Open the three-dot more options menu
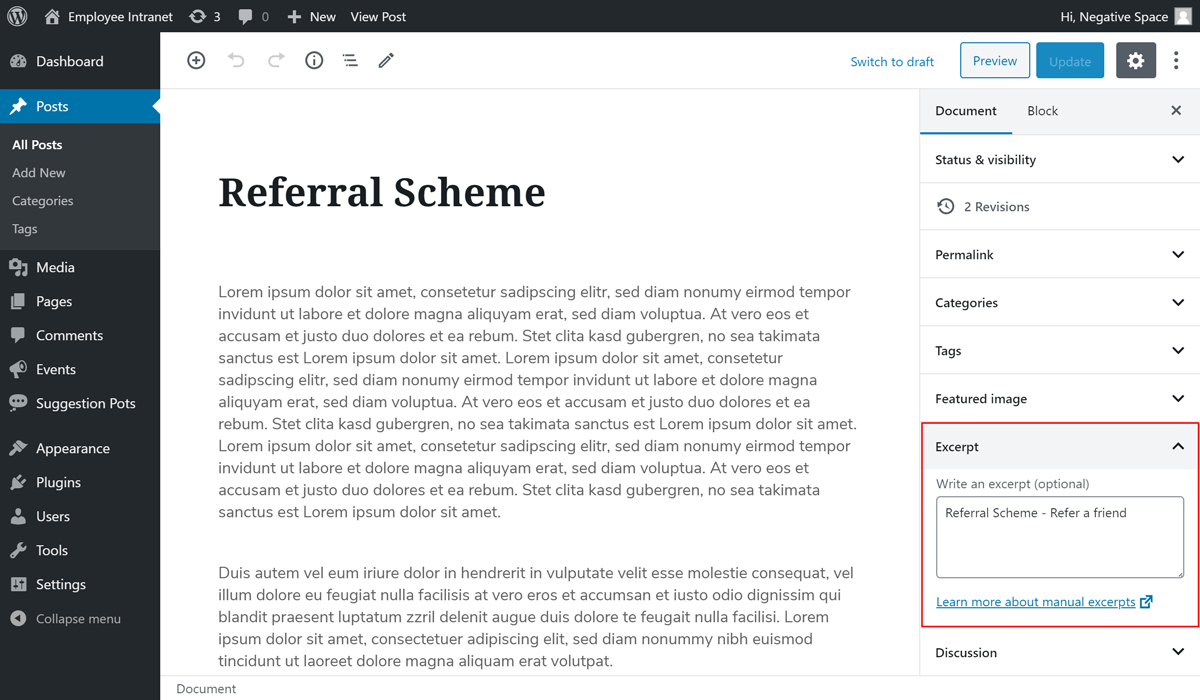The image size is (1200, 700). pyautogui.click(x=1176, y=61)
